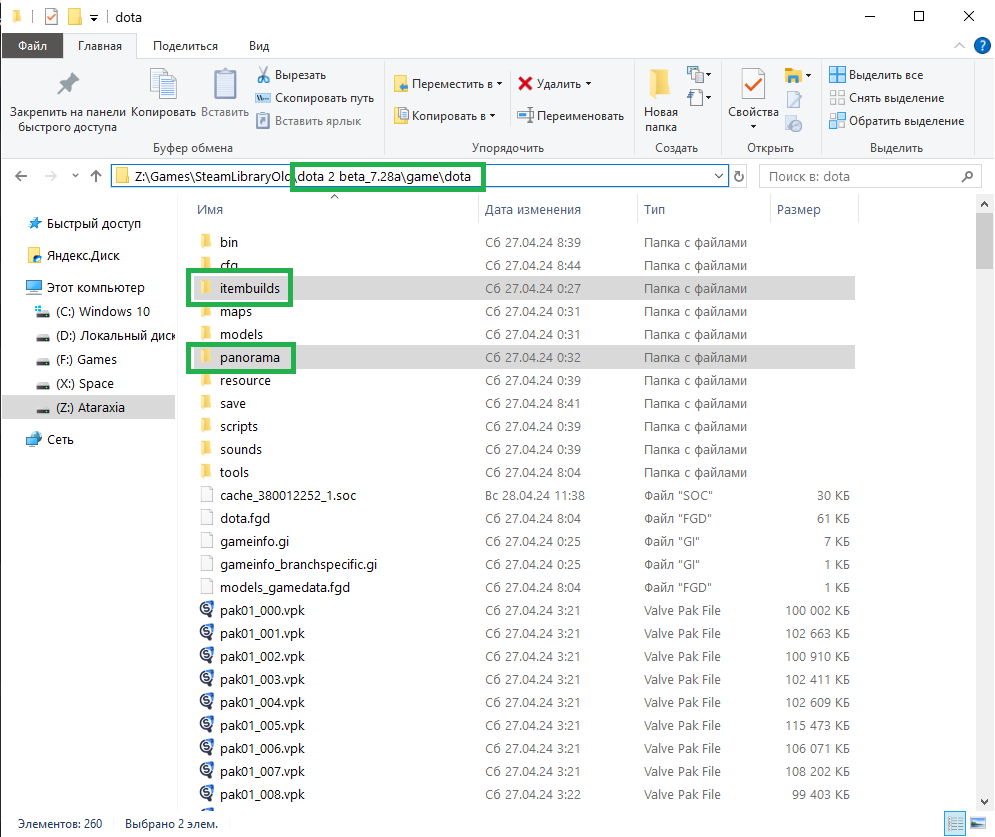
Task: Switch to the Вид tab
Action: 259,46
